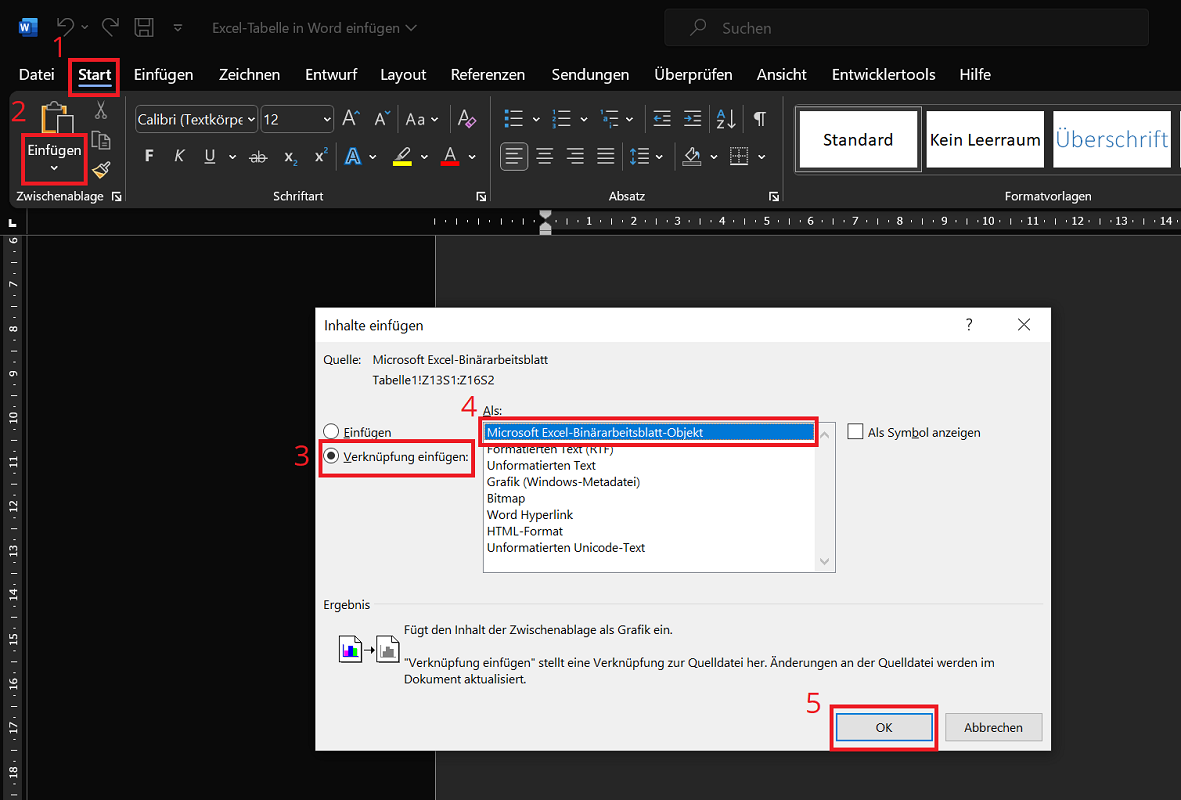Open the font name Calibri dropdown
The width and height of the screenshot is (1181, 800).
[251, 120]
